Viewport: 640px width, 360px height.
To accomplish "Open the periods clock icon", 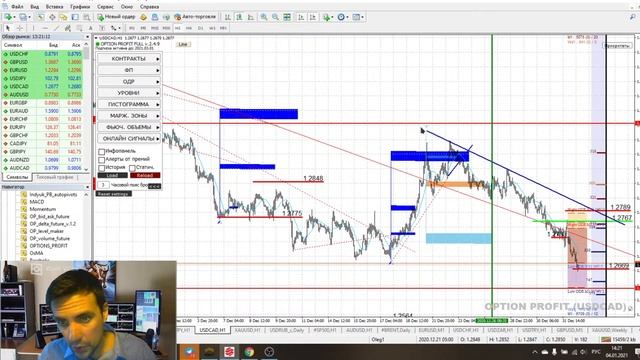I will (x=342, y=17).
